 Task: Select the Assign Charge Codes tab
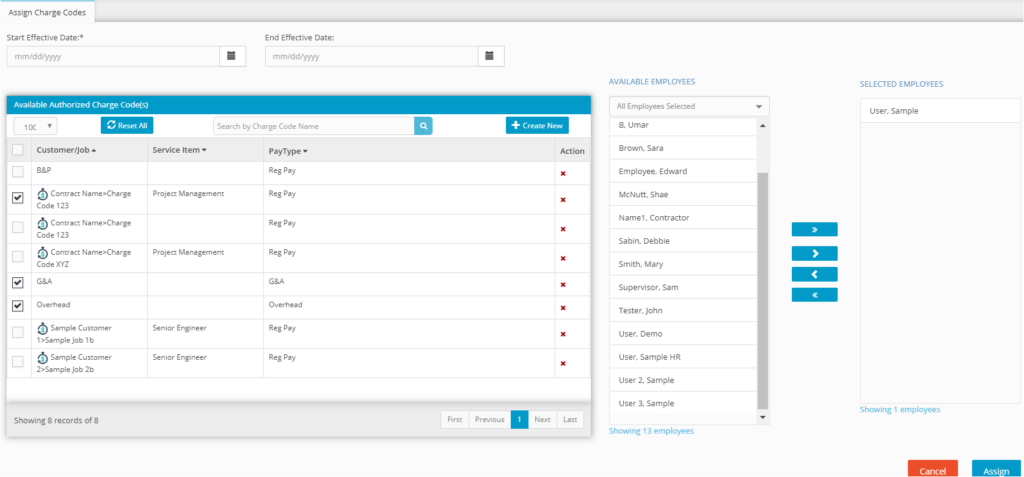pos(47,12)
